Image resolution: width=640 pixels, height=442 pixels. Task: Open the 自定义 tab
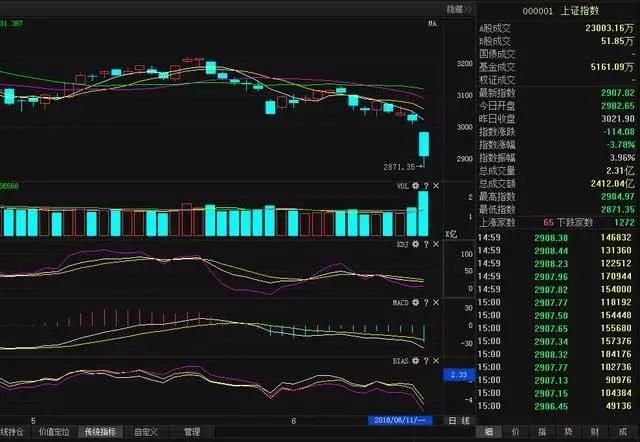click(146, 432)
